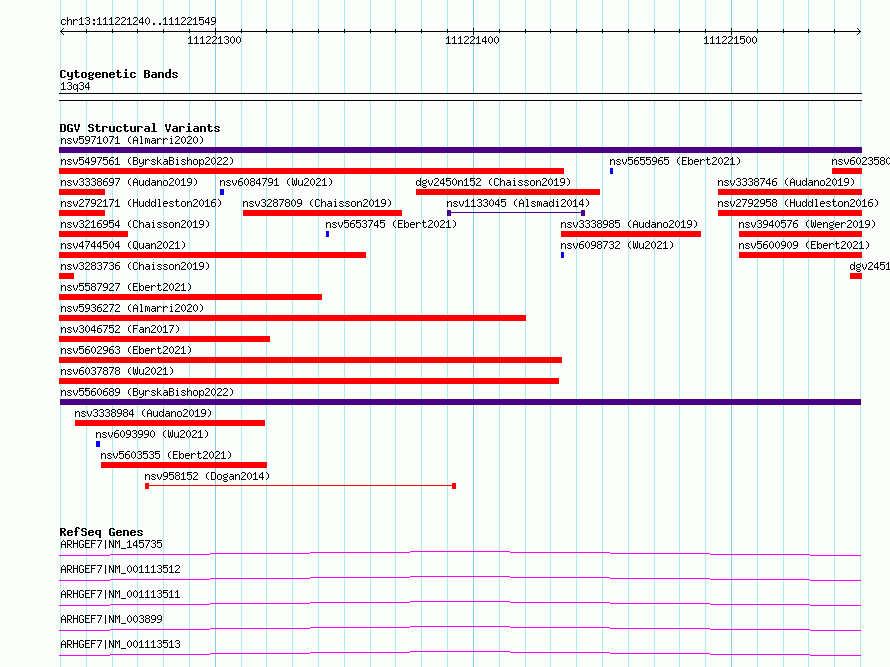The image size is (890, 667).
Task: Click the RefSeq Genes track heading
Action: [101, 532]
